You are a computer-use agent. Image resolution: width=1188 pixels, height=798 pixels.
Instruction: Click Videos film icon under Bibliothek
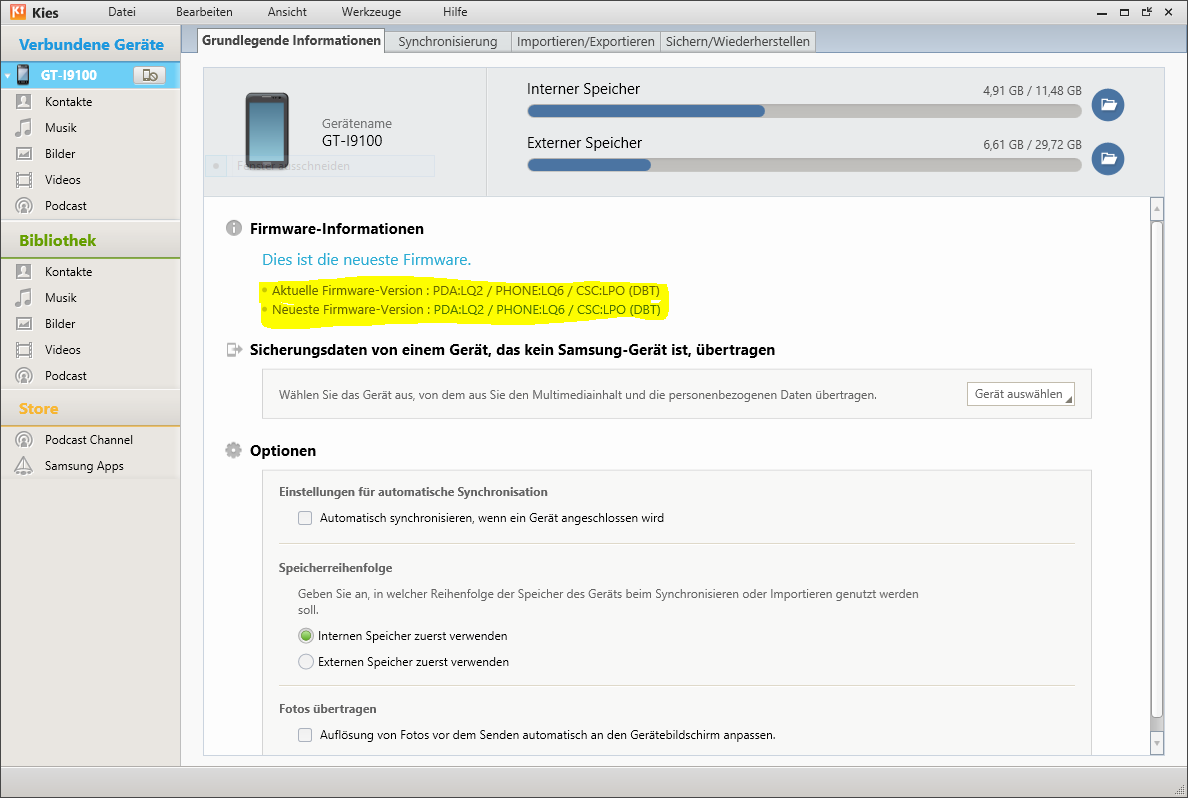[x=24, y=349]
